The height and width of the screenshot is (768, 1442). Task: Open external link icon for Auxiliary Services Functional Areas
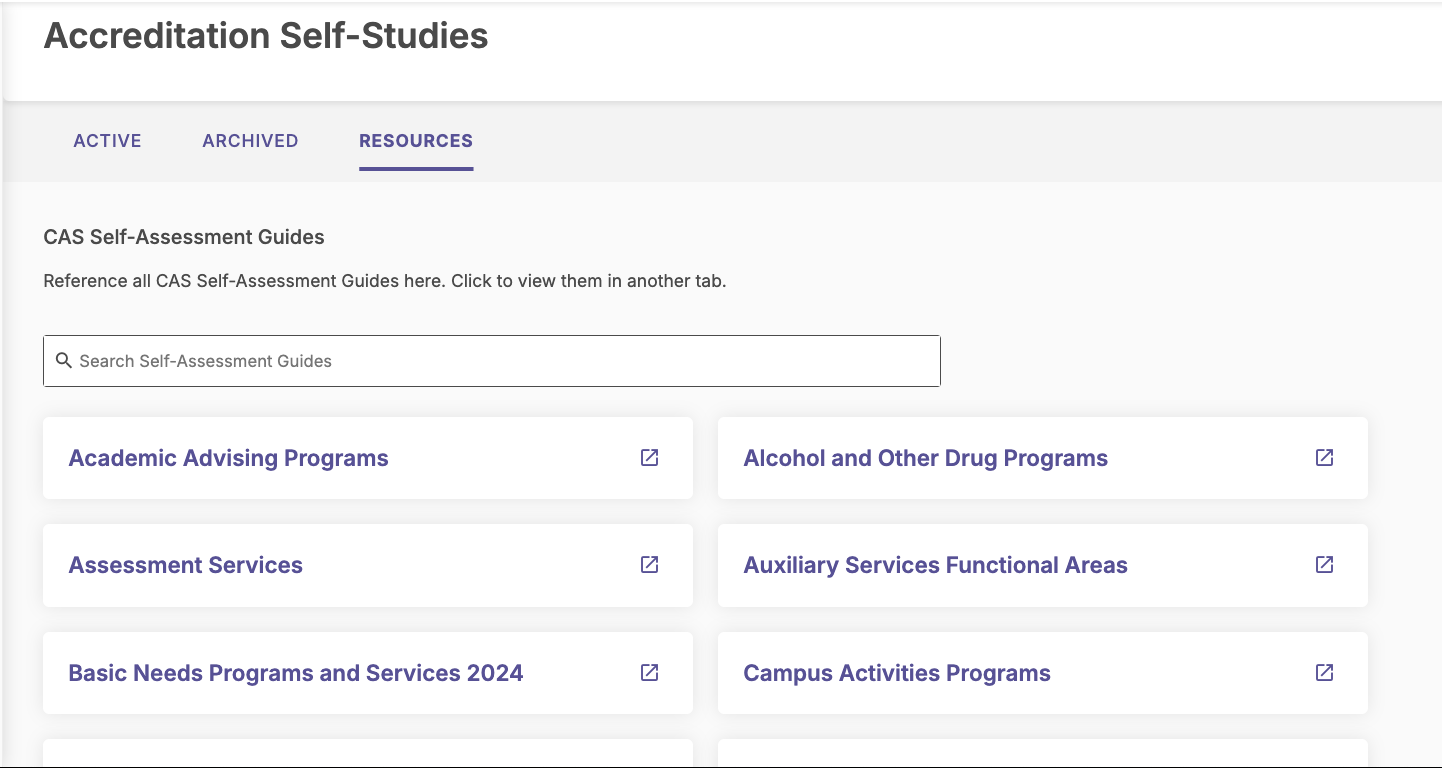1324,565
